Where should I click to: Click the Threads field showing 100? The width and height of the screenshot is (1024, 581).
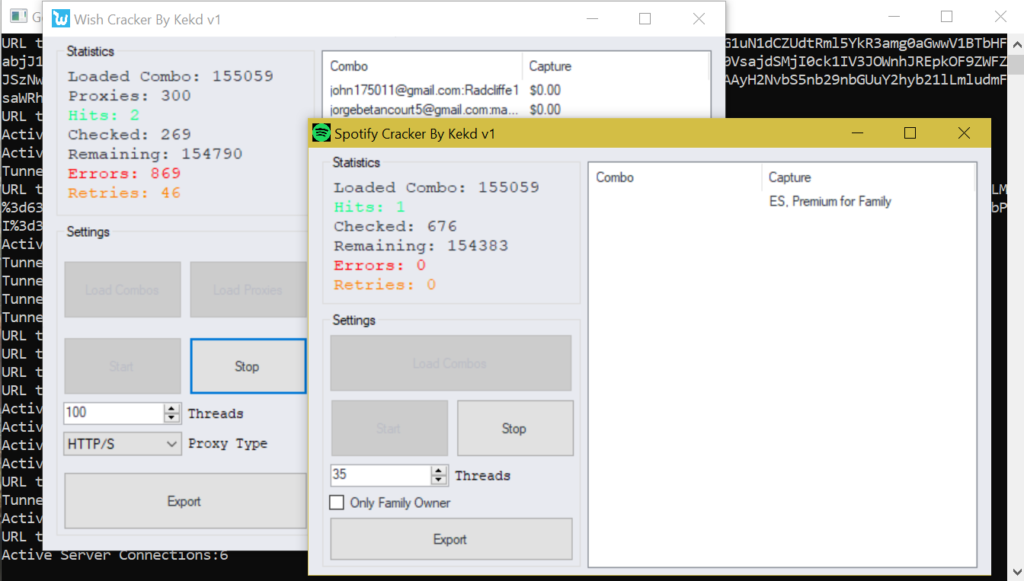114,413
